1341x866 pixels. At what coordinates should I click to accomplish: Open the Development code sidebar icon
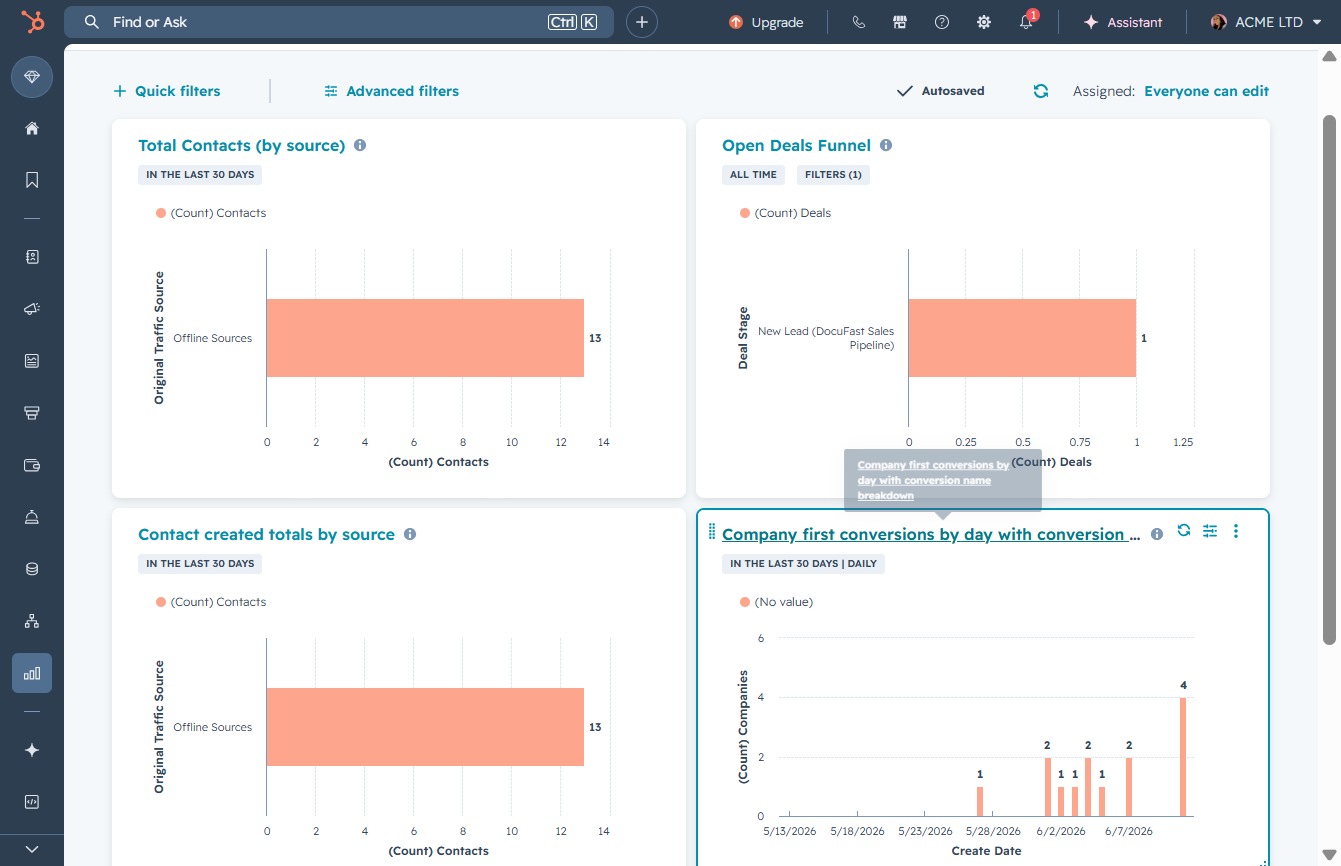(x=32, y=802)
